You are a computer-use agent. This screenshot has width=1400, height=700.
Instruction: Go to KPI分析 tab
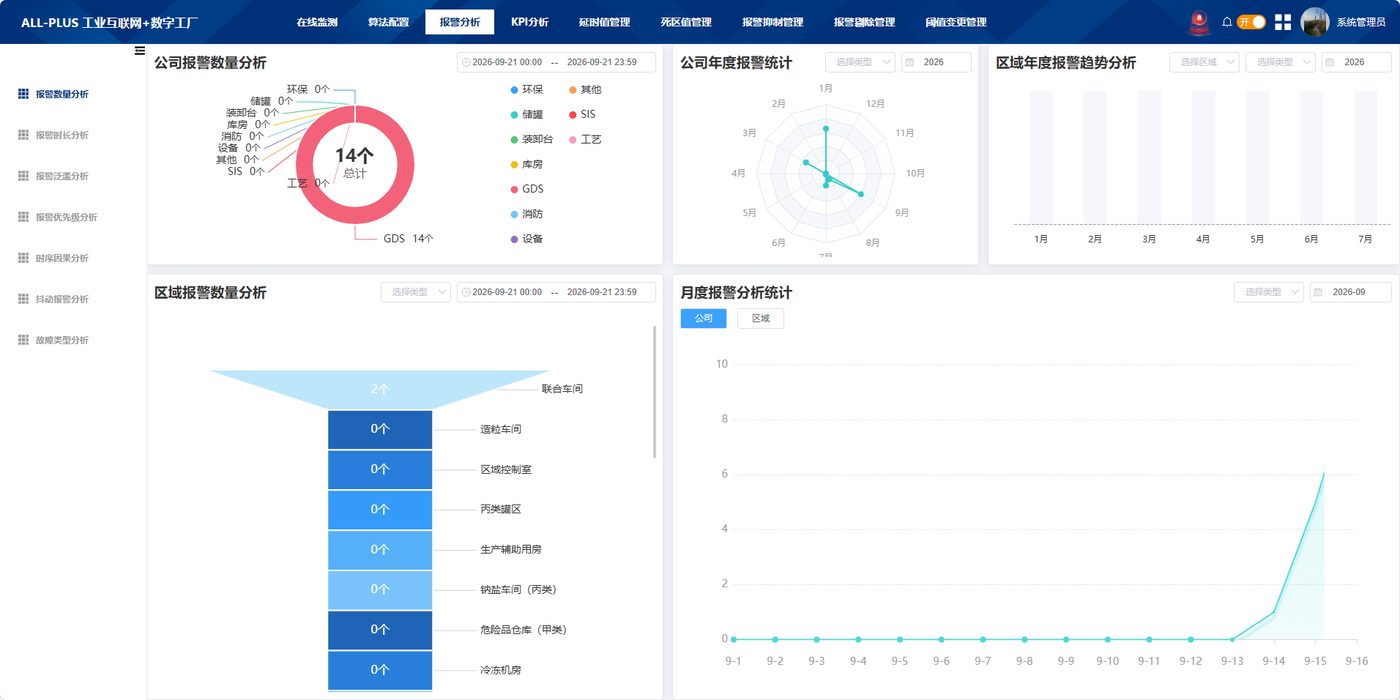530,22
